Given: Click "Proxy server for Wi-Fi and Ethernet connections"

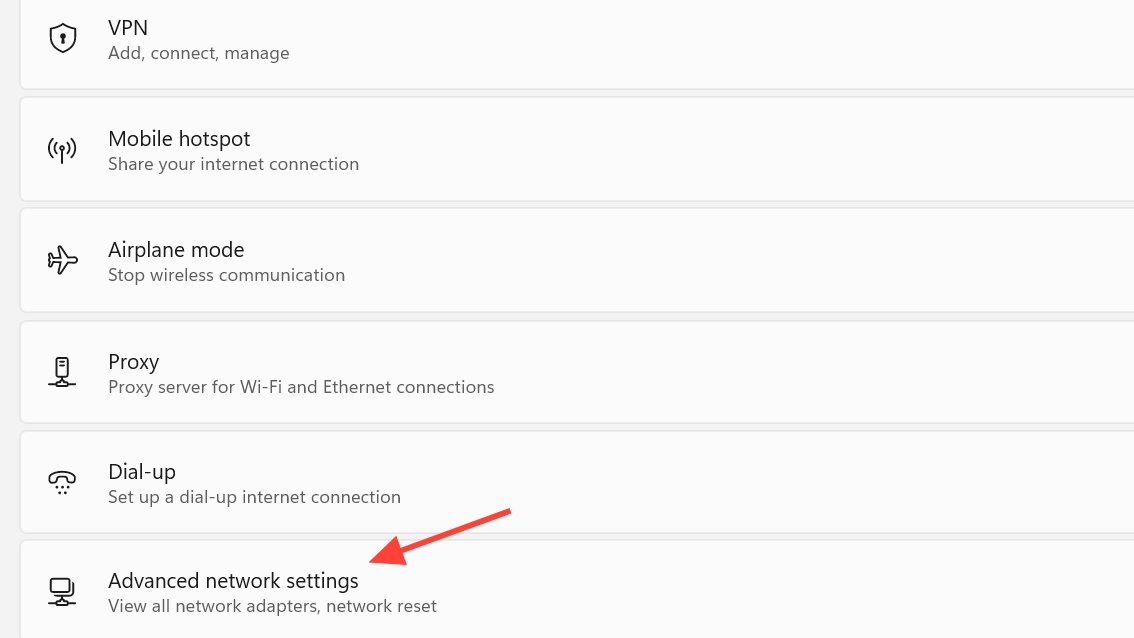Looking at the screenshot, I should [301, 387].
